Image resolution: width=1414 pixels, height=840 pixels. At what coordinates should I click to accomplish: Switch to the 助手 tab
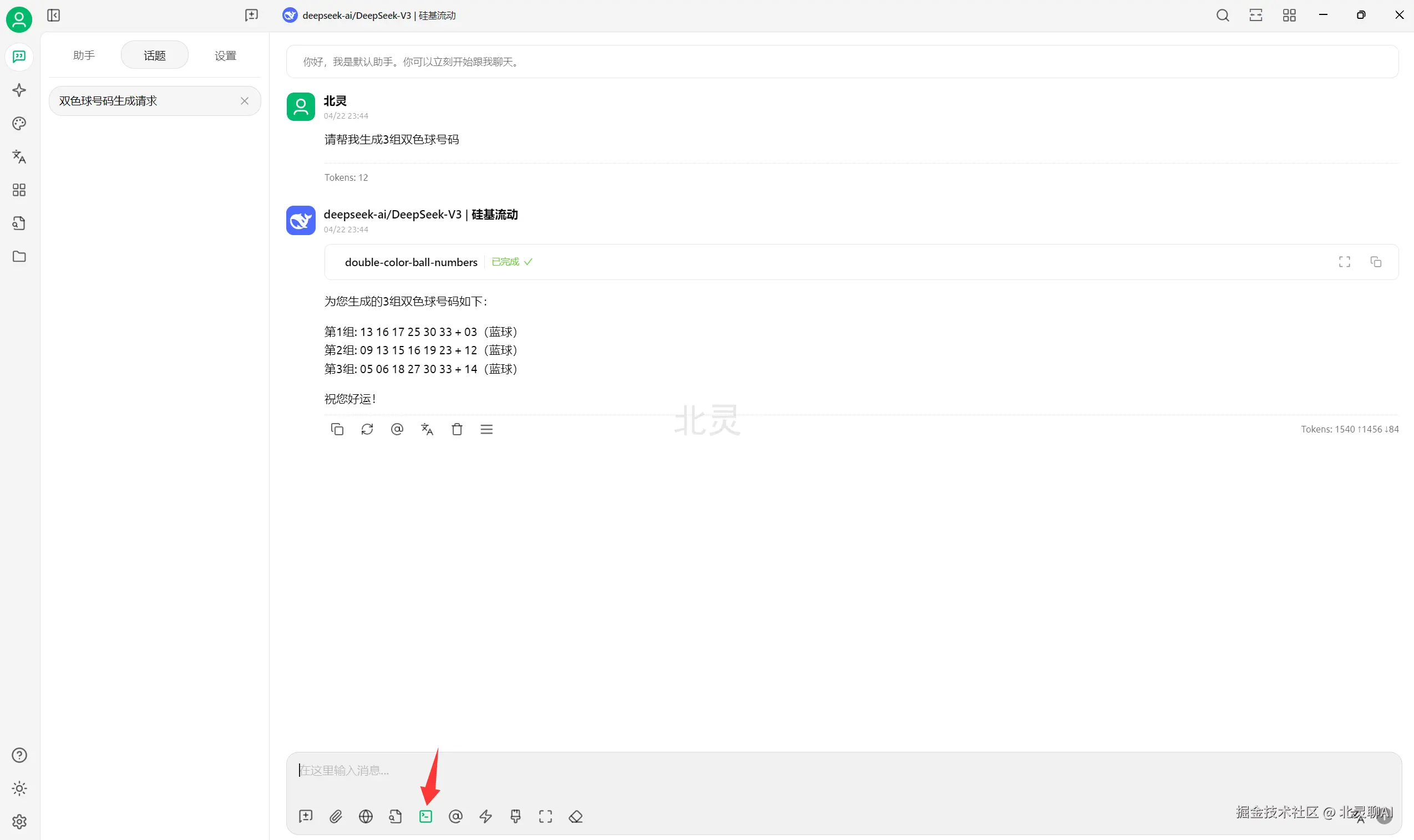click(84, 55)
